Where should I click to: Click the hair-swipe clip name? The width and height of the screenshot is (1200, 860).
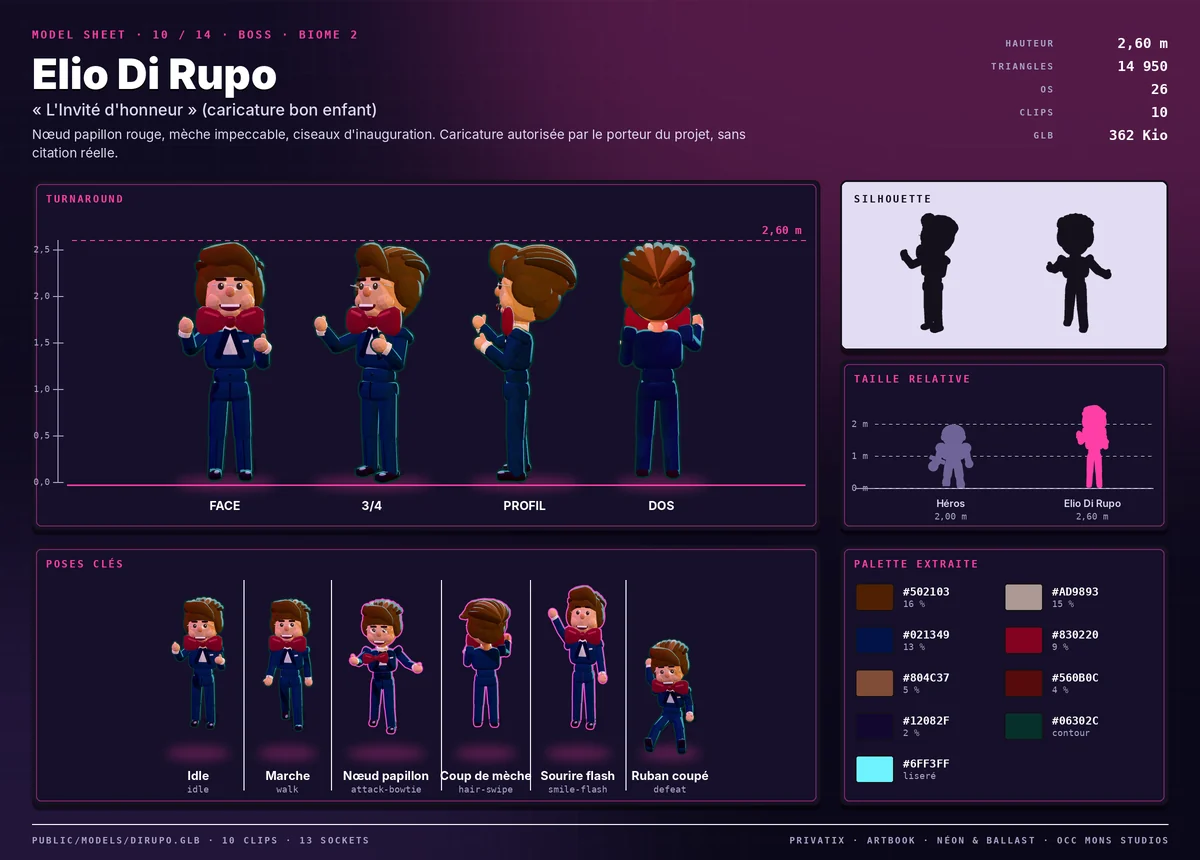pyautogui.click(x=486, y=790)
